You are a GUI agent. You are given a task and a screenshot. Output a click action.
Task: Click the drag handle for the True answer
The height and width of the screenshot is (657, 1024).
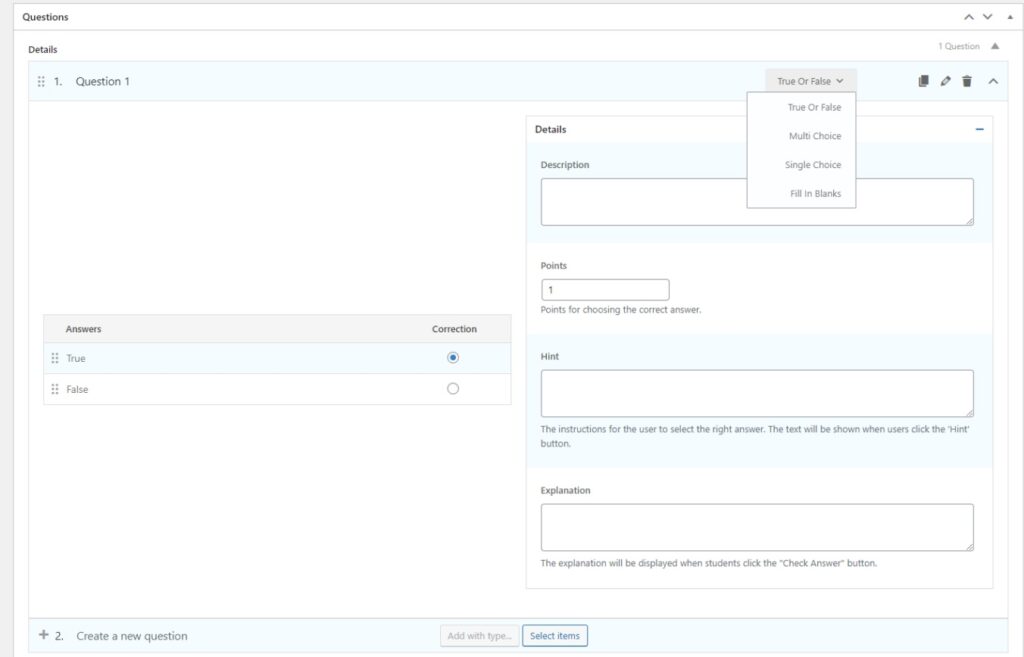[55, 358]
